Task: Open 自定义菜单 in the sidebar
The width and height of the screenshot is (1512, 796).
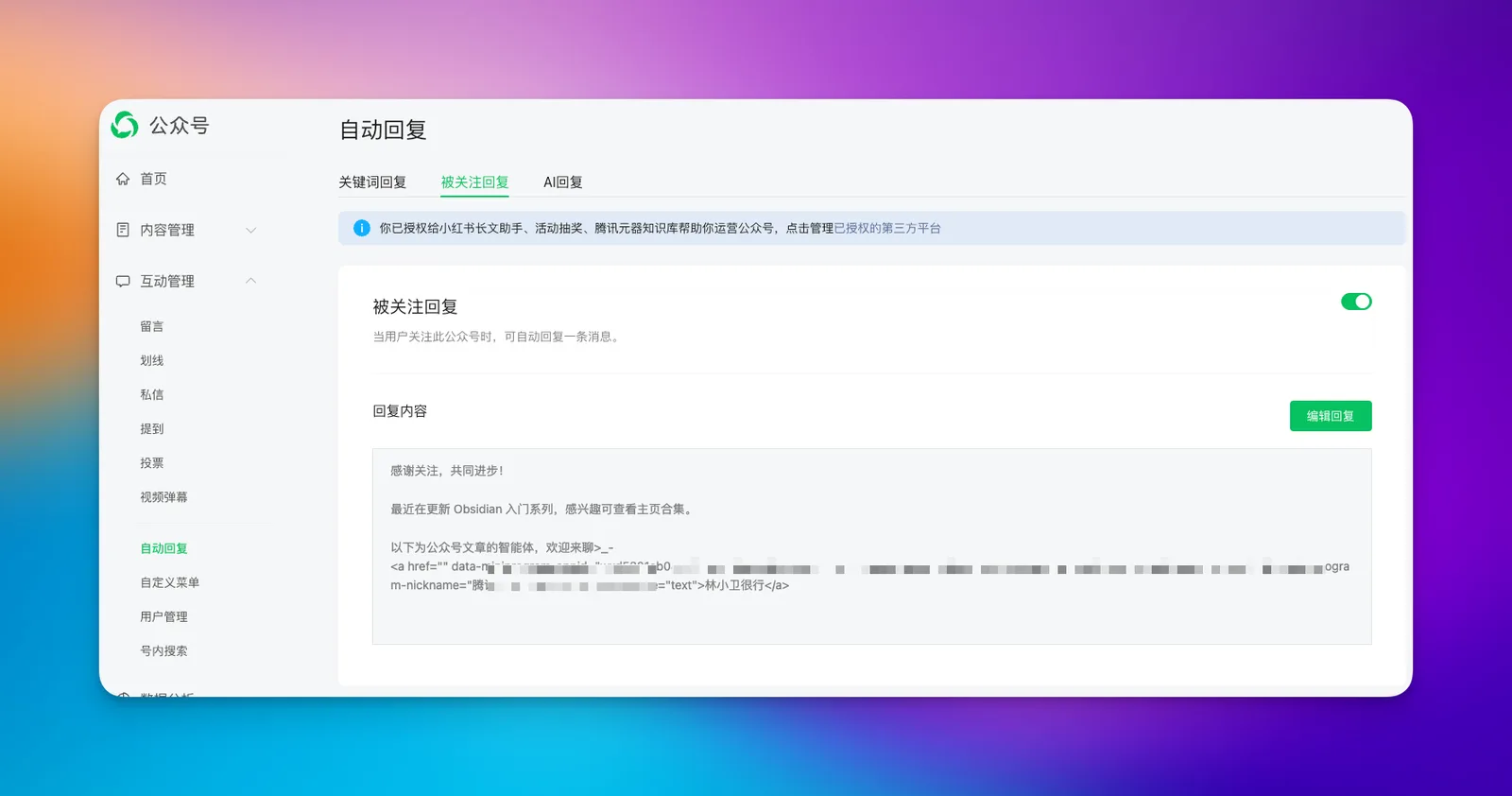Action: (x=170, y=582)
